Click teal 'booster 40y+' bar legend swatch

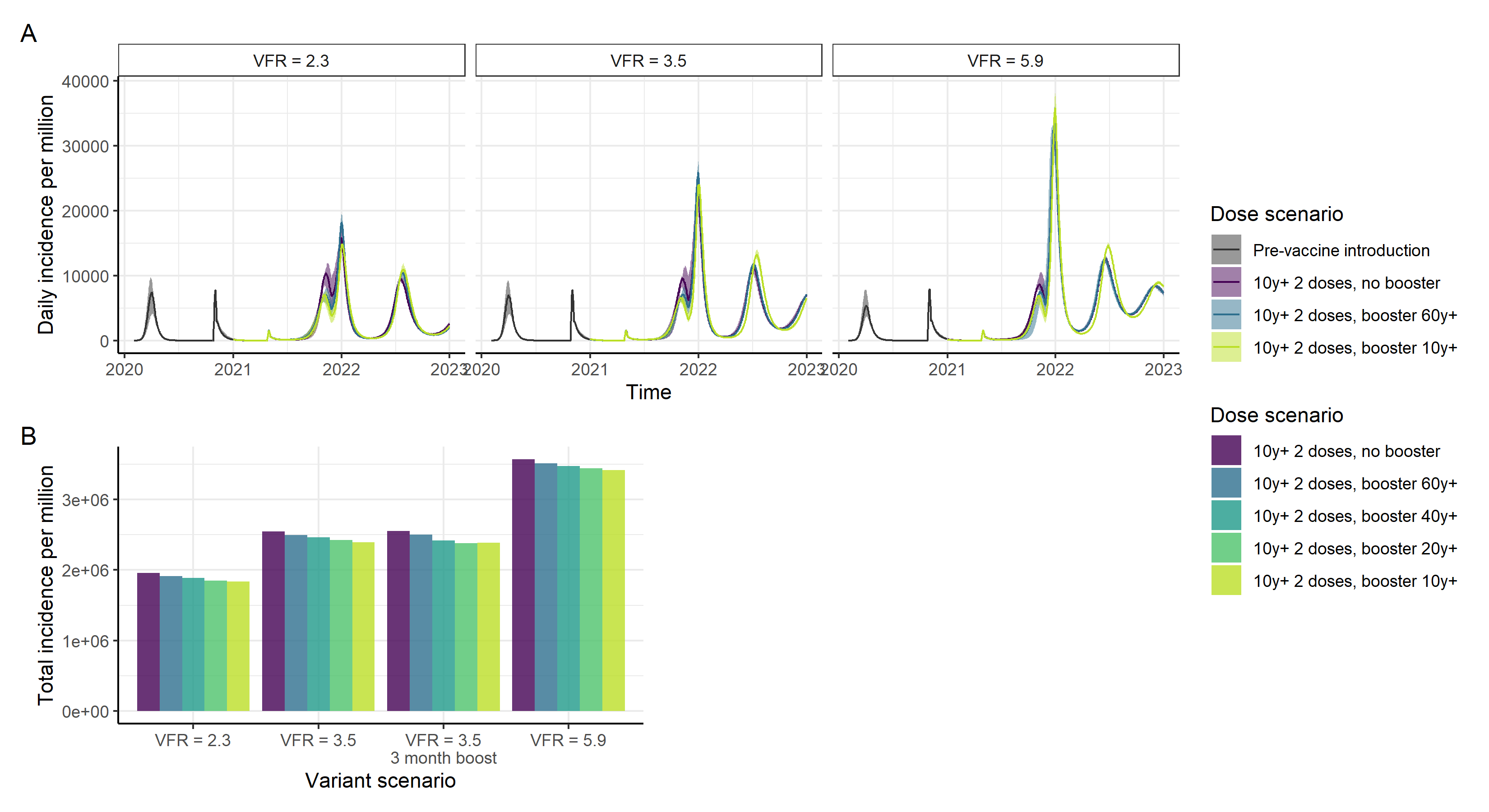tap(1226, 515)
